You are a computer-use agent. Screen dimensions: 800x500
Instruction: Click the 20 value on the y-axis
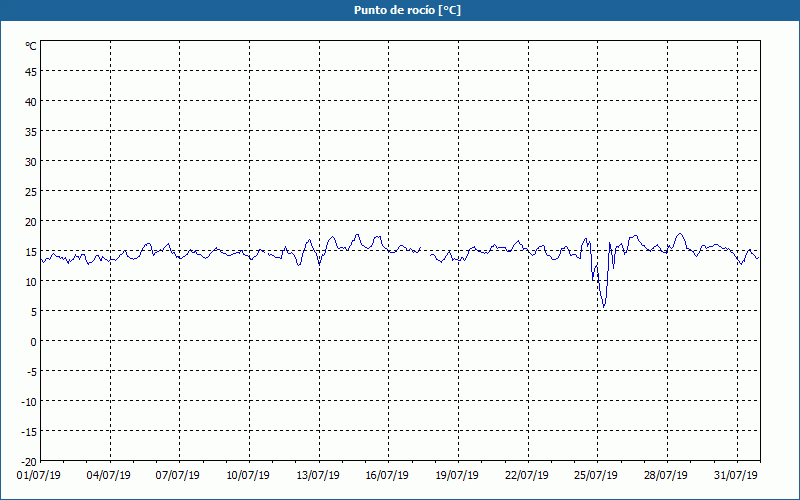[x=31, y=222]
